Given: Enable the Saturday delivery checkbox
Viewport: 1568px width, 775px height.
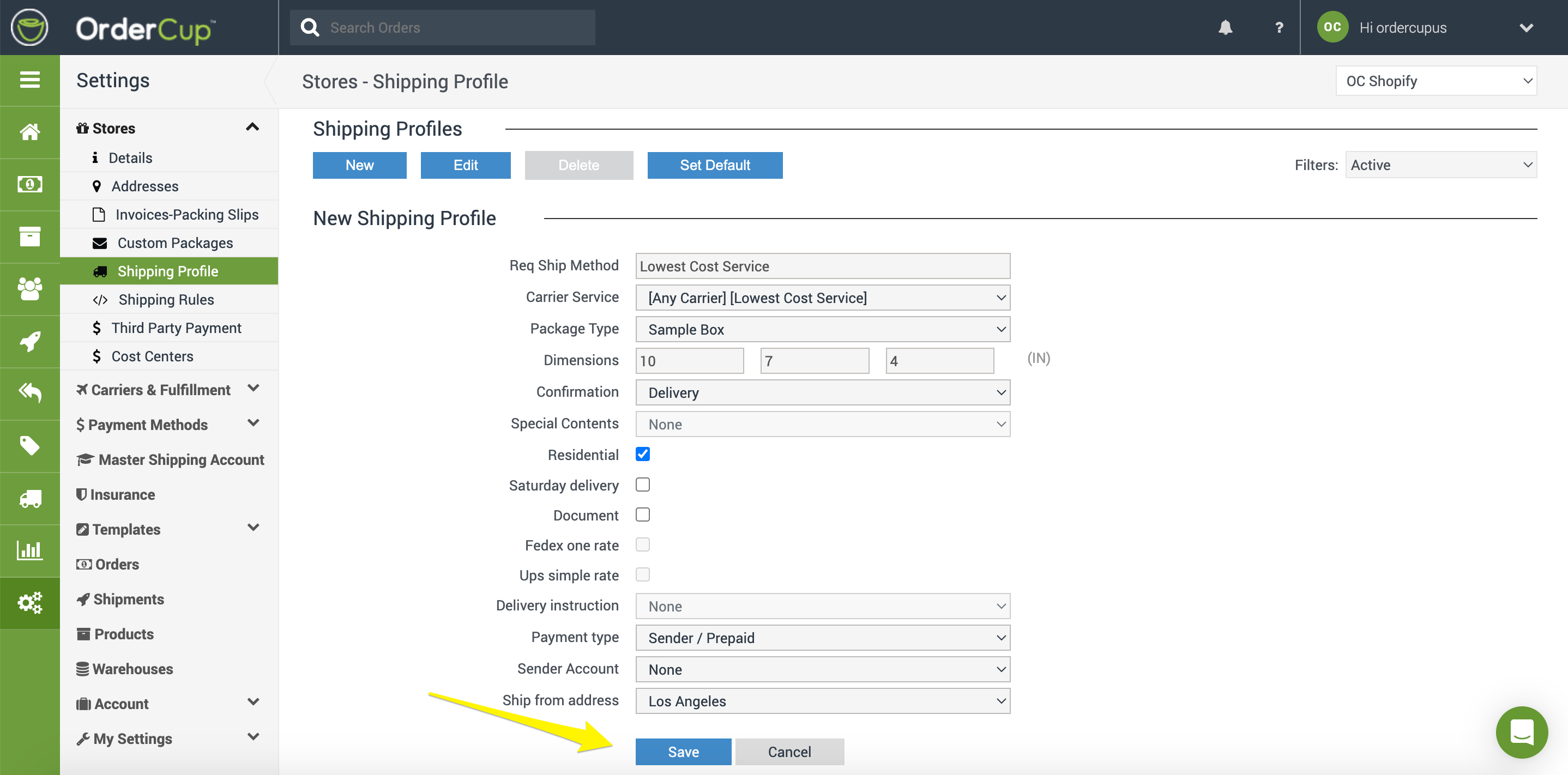Looking at the screenshot, I should tap(642, 484).
